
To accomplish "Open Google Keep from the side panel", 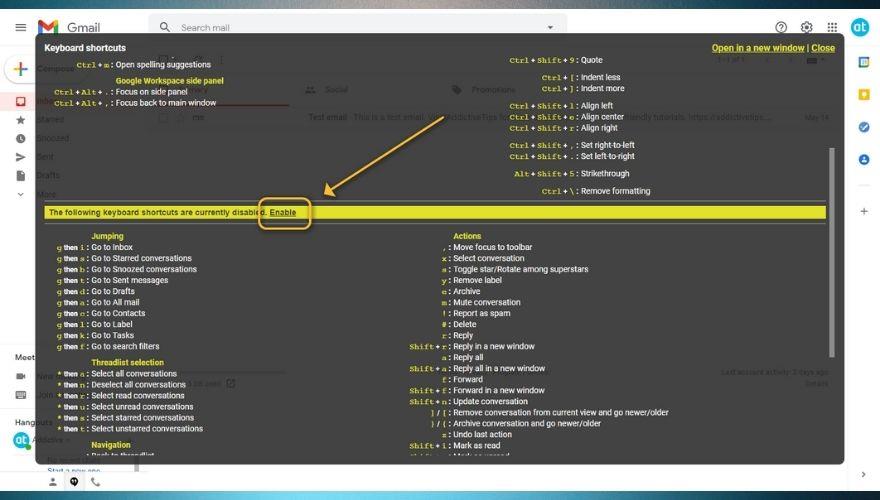I will click(x=863, y=95).
